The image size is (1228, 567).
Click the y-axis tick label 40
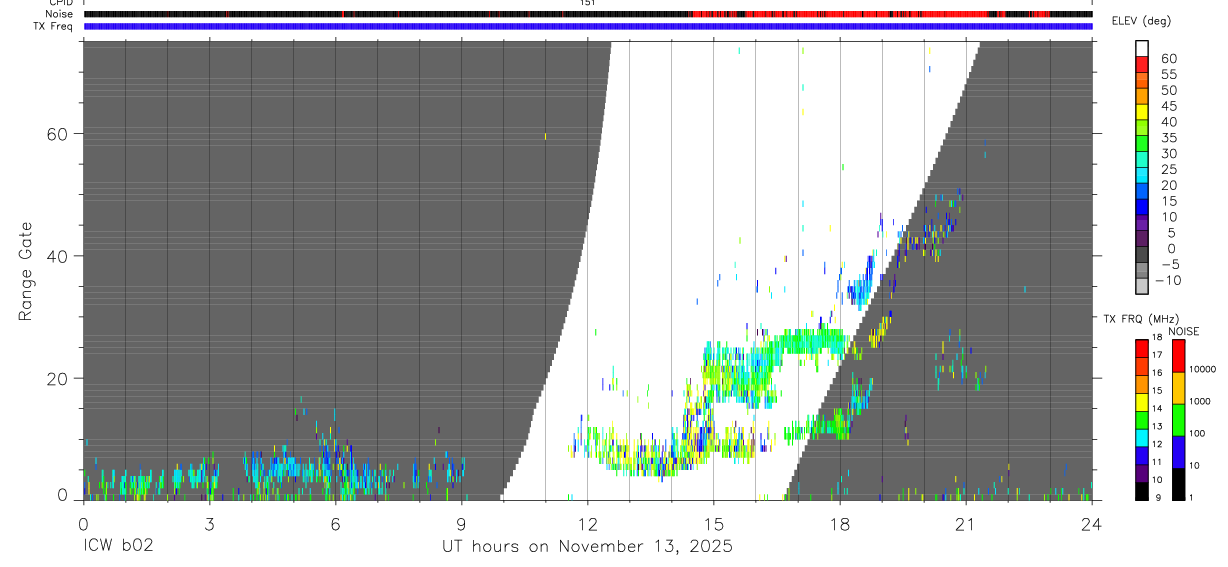click(x=55, y=256)
